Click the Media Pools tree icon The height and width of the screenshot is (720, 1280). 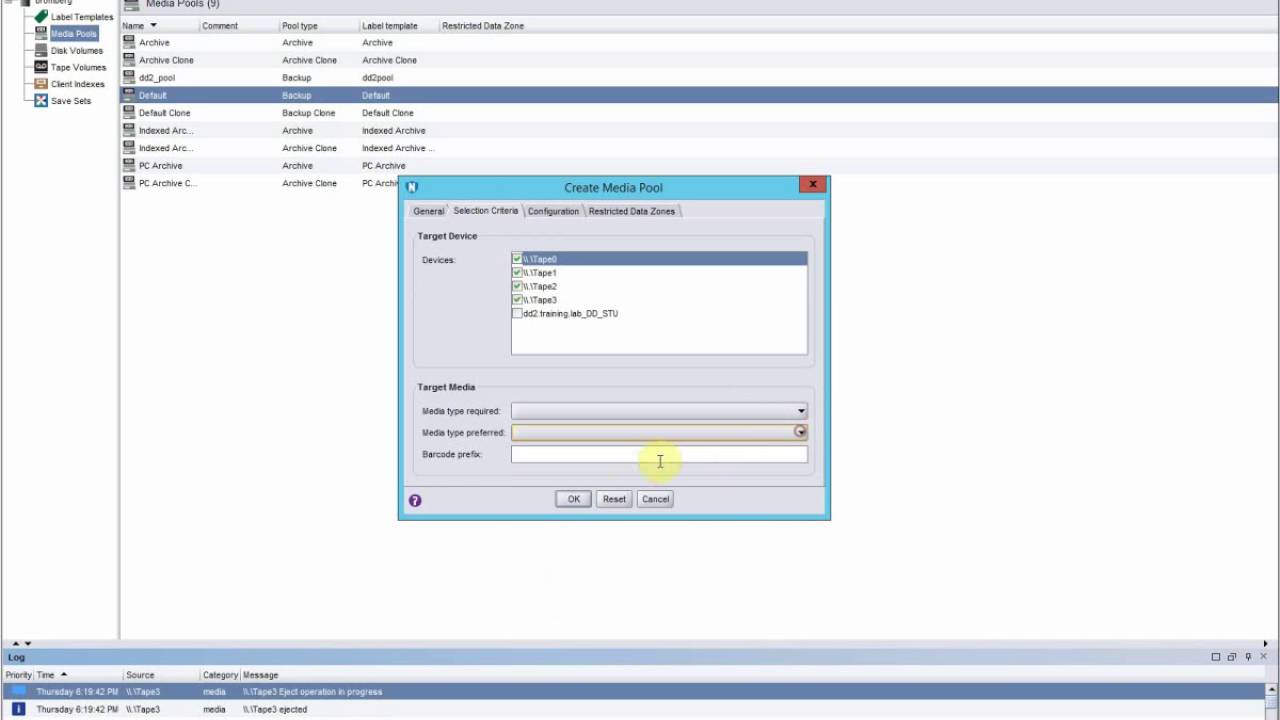point(41,33)
